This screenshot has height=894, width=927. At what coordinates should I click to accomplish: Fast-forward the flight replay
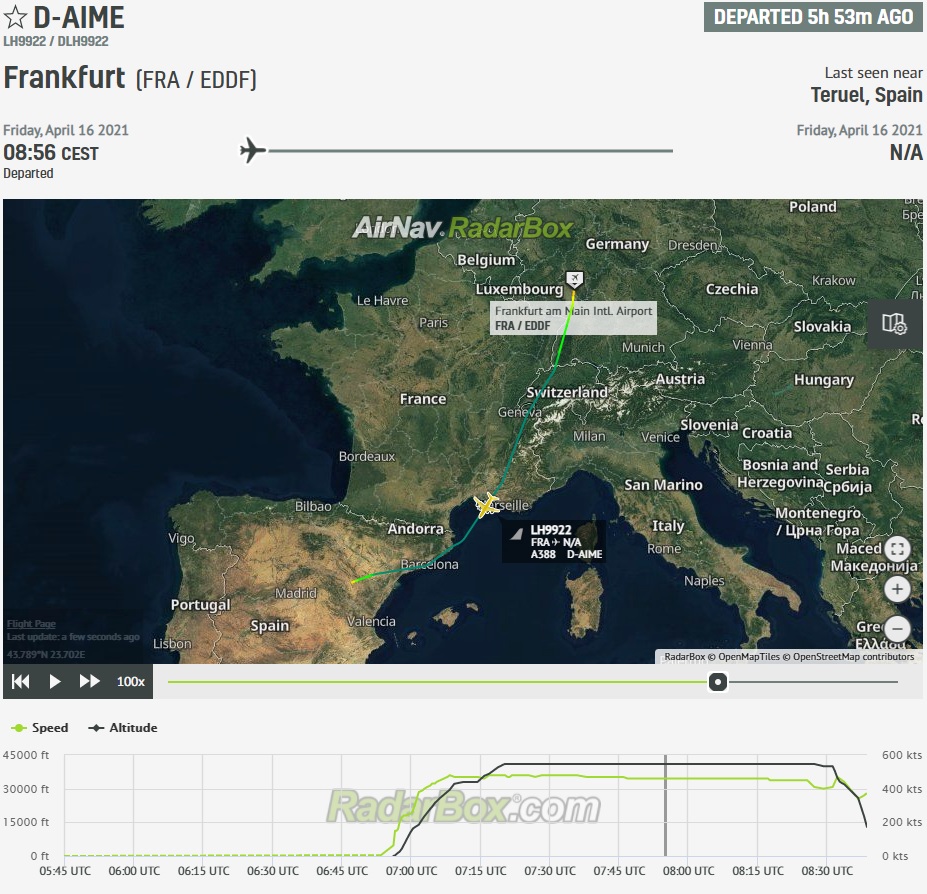90,681
